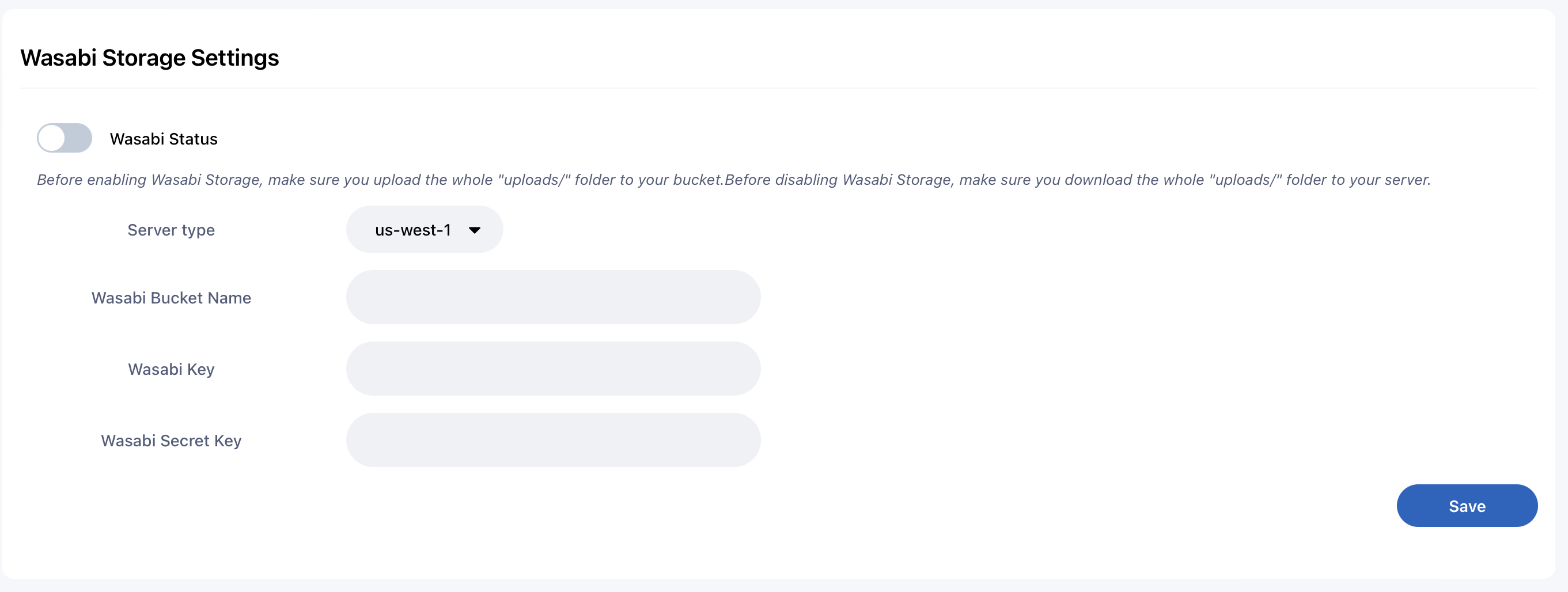The height and width of the screenshot is (592, 1568).
Task: Click the Wasabi Storage Settings heading
Action: [150, 58]
